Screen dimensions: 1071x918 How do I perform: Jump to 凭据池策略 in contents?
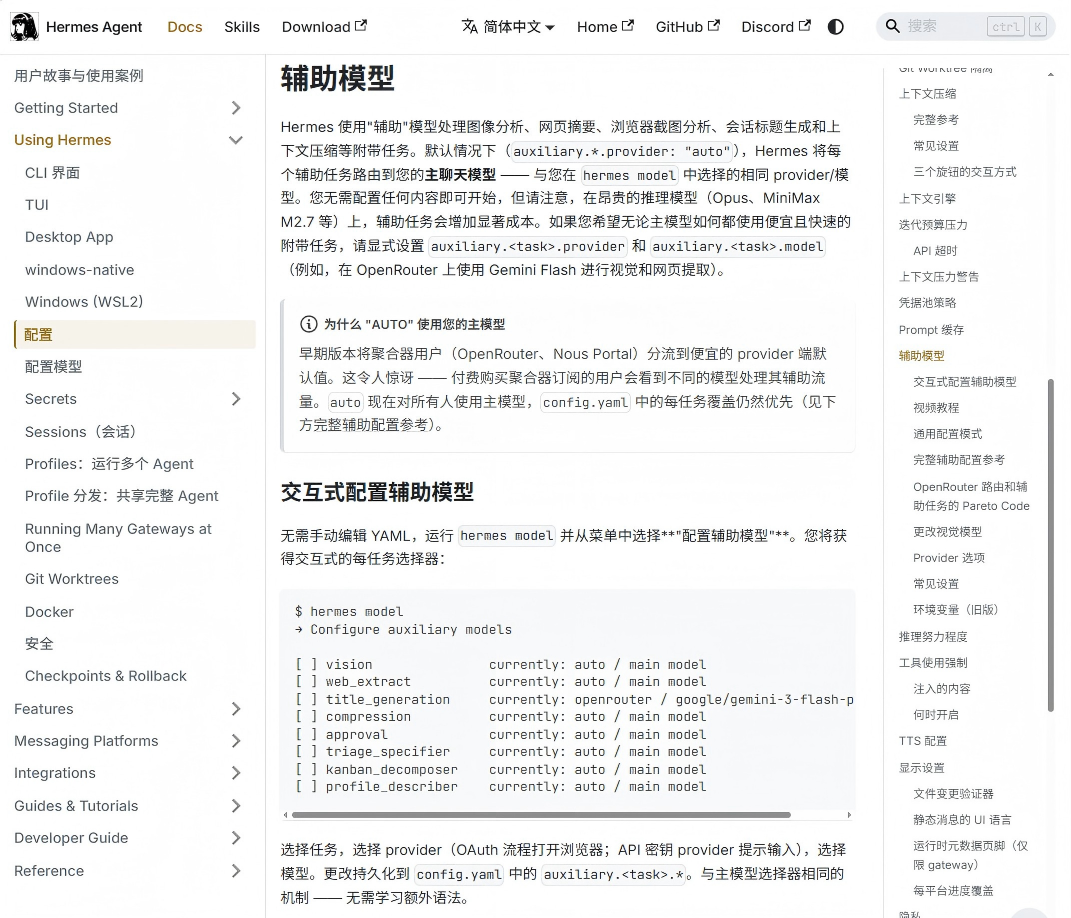click(927, 303)
